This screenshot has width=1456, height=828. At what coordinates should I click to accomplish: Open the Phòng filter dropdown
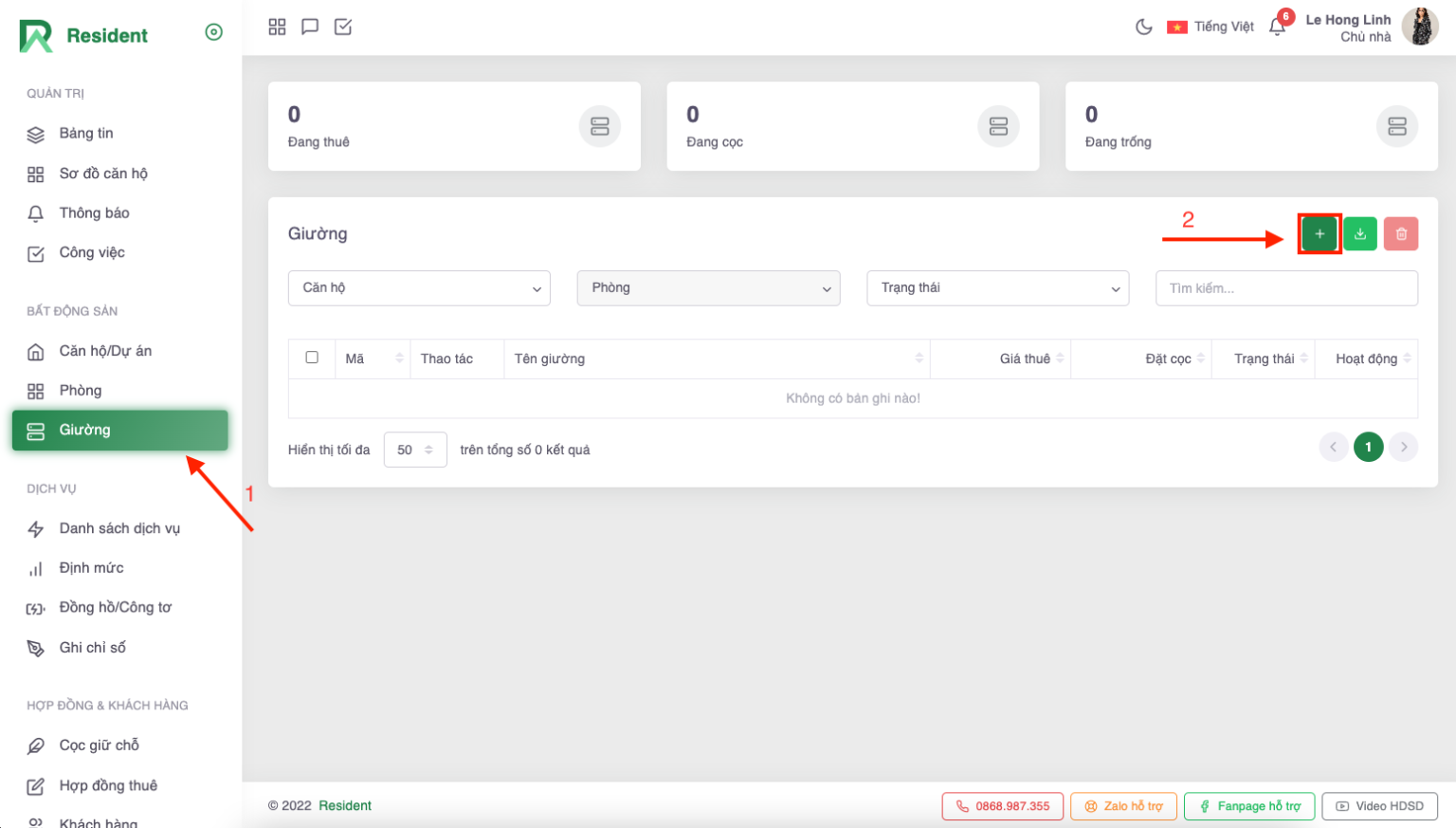(708, 288)
